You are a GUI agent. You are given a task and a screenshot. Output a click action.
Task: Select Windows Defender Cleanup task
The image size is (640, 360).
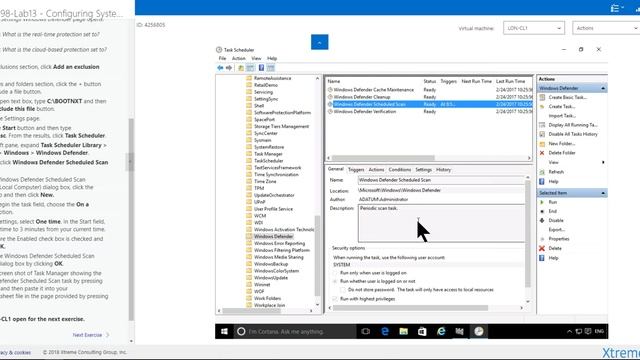click(x=362, y=97)
